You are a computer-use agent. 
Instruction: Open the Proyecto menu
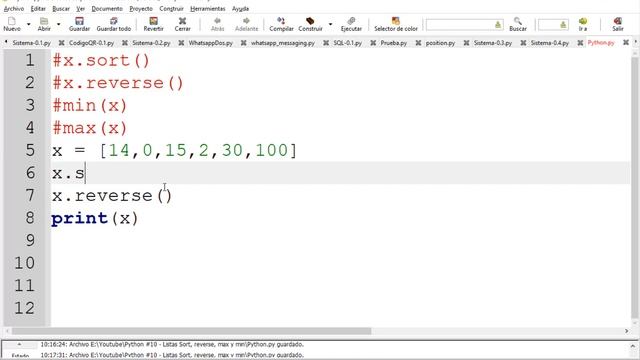point(141,9)
